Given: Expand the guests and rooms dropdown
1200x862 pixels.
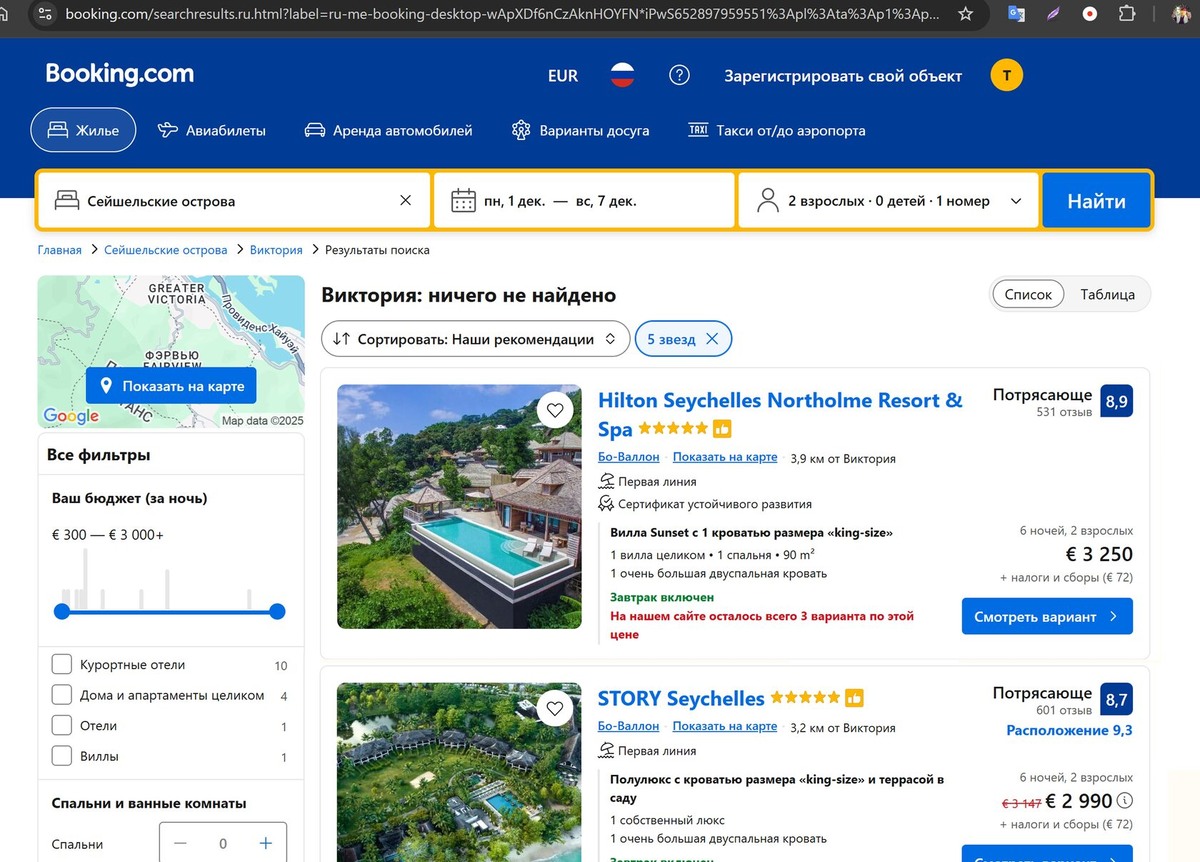Looking at the screenshot, I should [x=888, y=201].
